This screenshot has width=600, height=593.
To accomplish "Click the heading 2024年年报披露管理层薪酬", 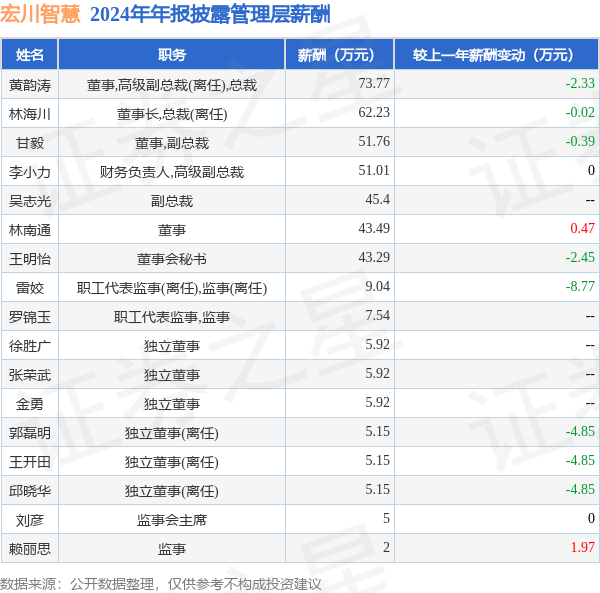I will (x=210, y=15).
